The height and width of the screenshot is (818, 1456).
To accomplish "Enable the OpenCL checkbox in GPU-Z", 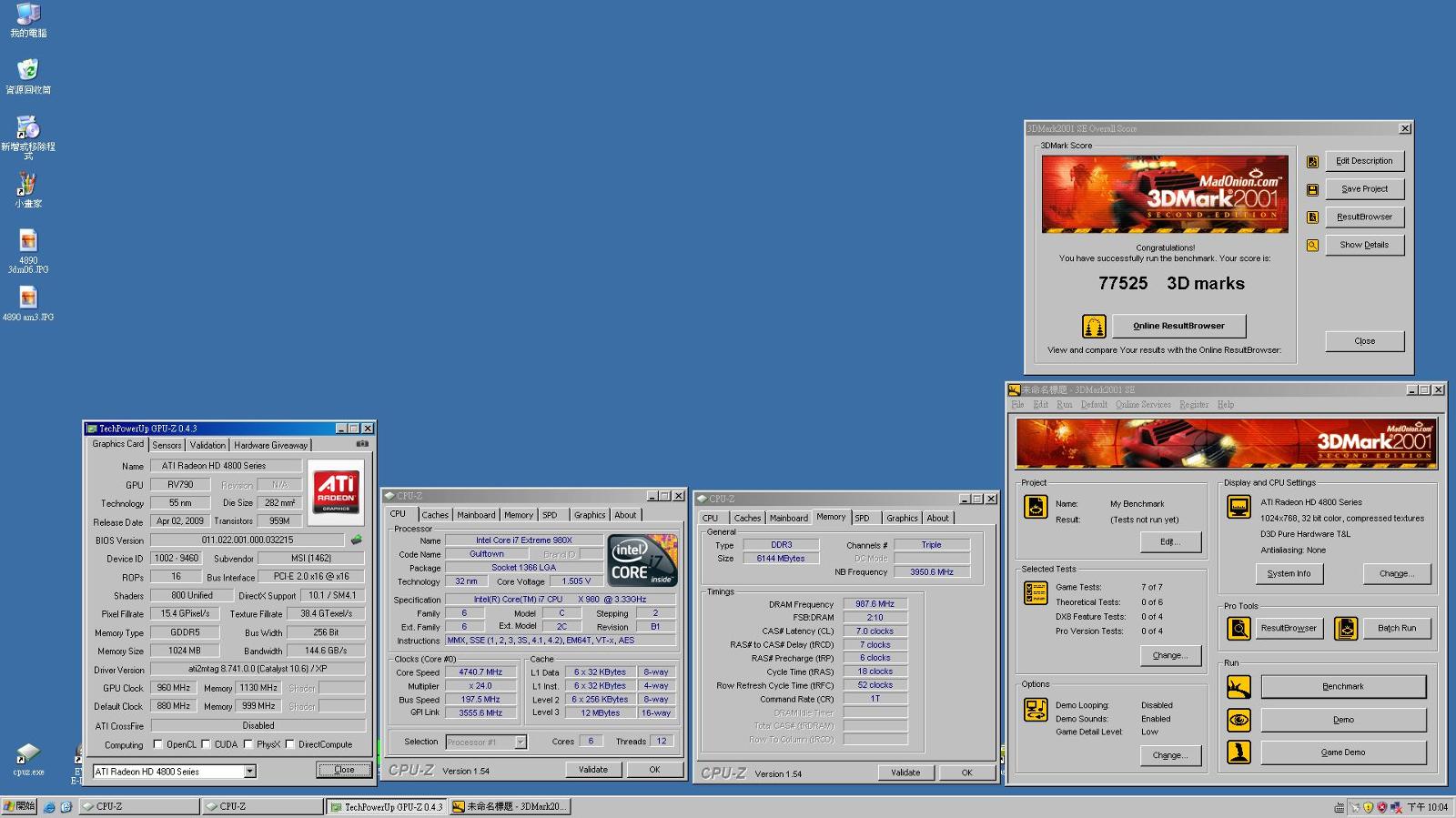I will [x=158, y=744].
